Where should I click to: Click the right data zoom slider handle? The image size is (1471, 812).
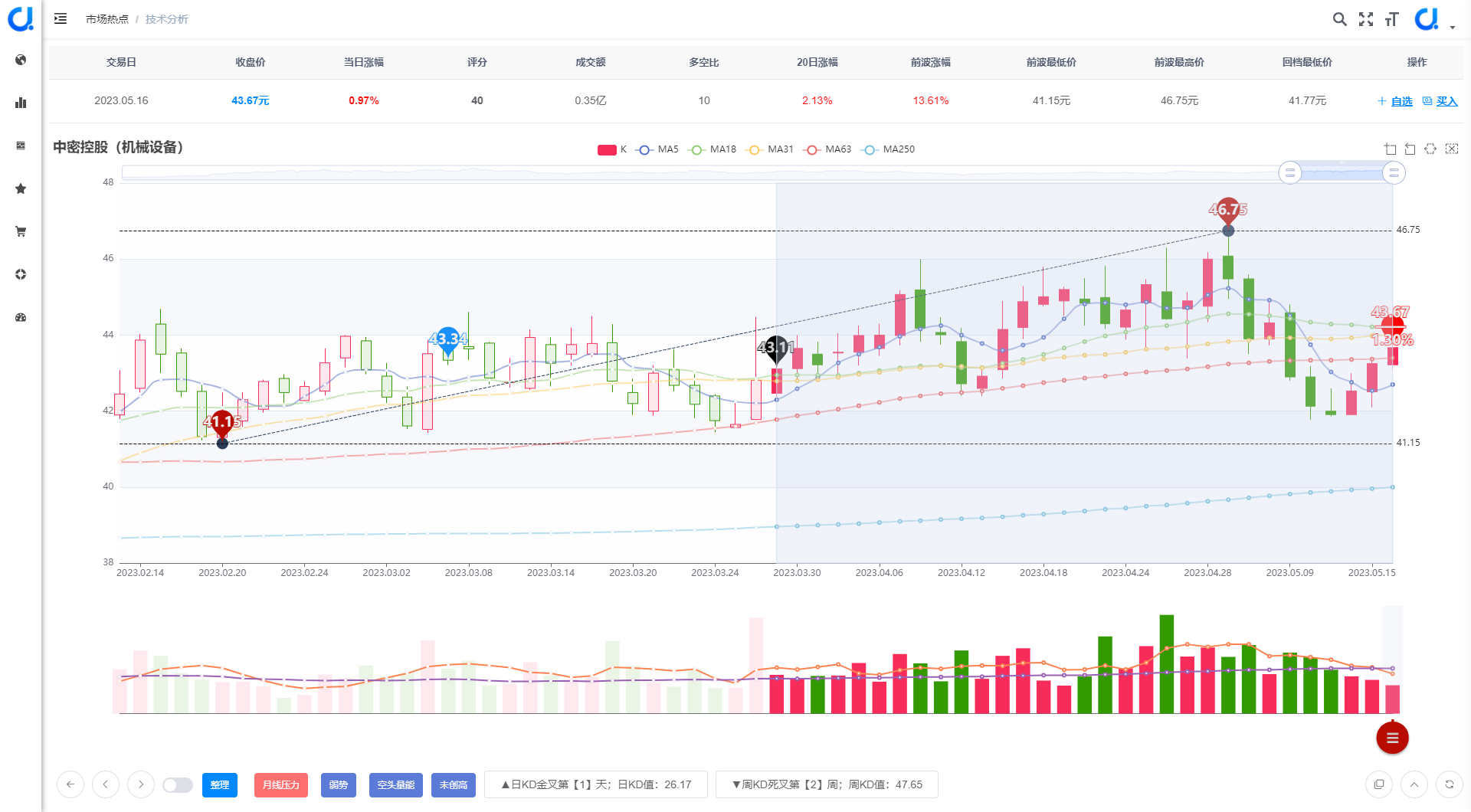(x=1394, y=173)
